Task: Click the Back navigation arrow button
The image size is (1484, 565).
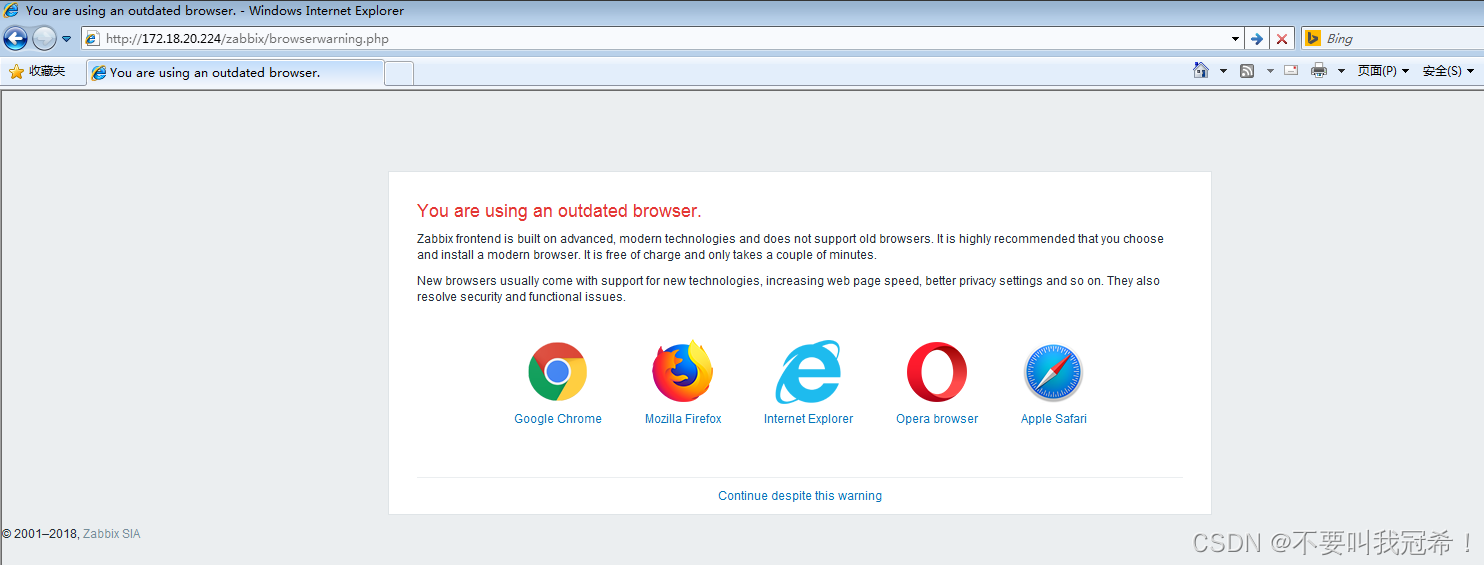Action: (x=16, y=39)
